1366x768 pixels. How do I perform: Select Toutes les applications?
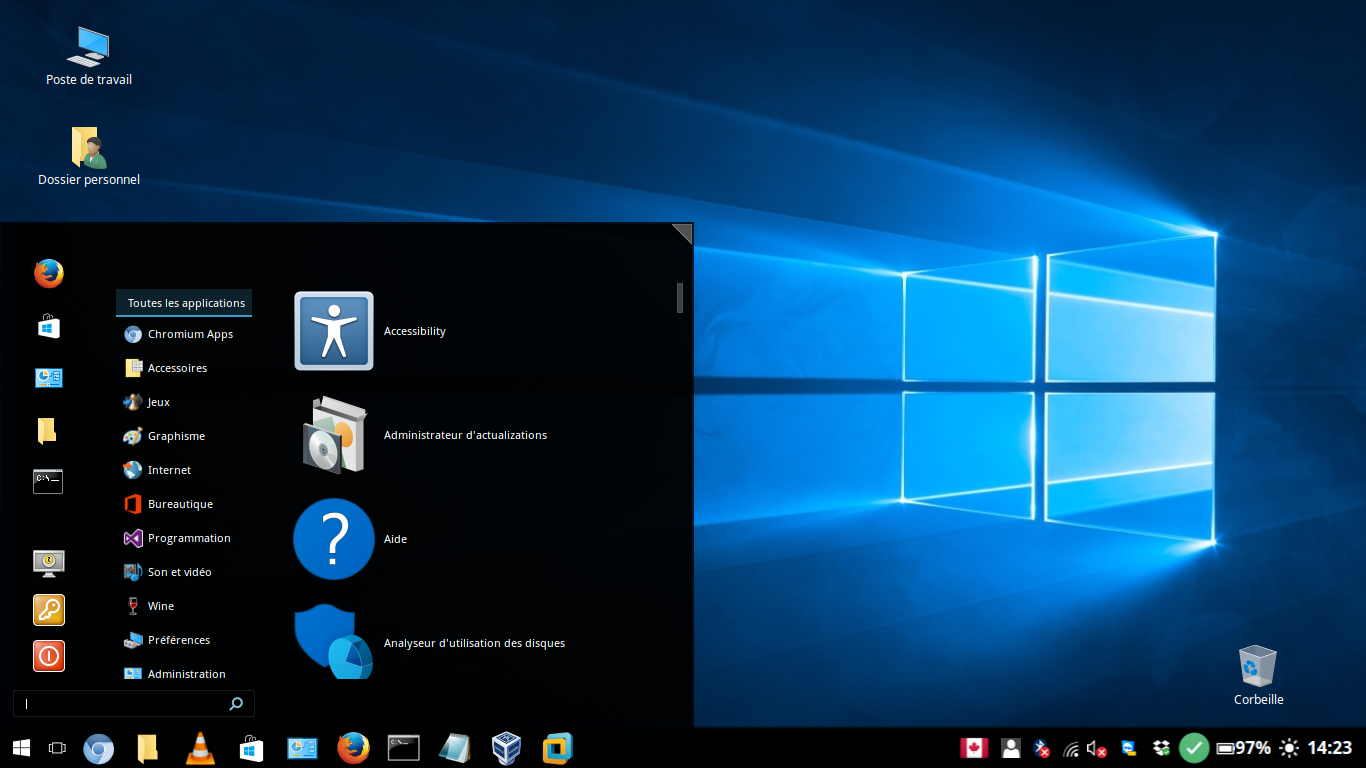click(184, 303)
